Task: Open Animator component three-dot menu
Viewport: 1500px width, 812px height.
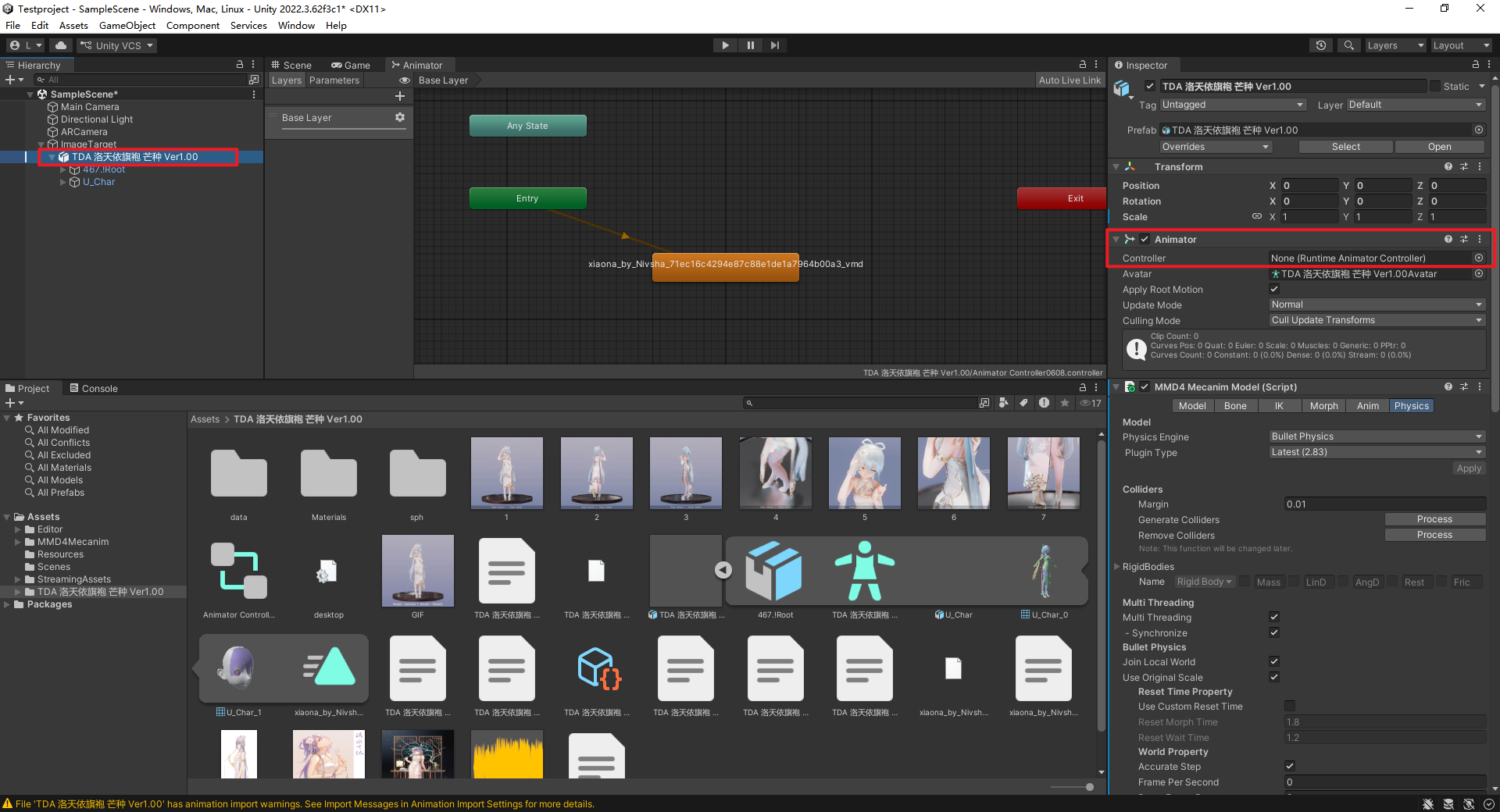Action: [1480, 239]
